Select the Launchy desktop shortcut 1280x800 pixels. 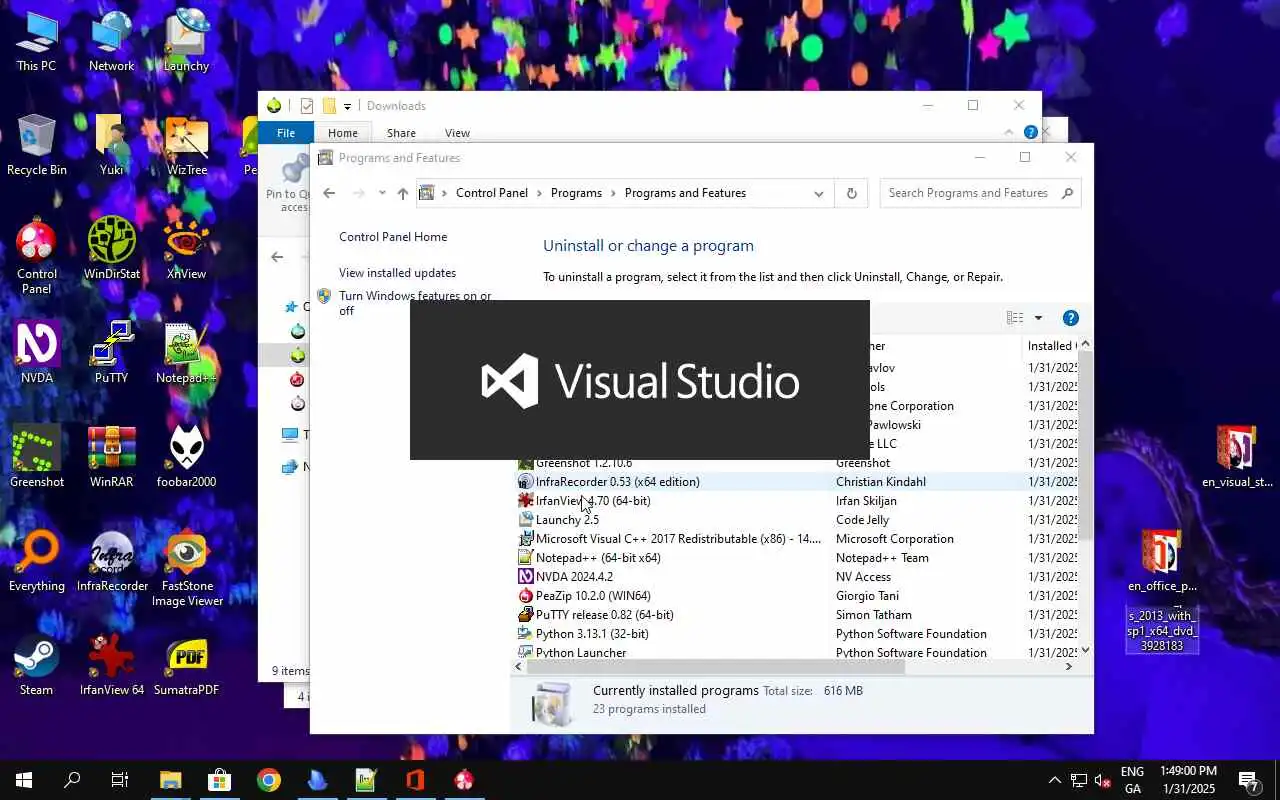[186, 42]
